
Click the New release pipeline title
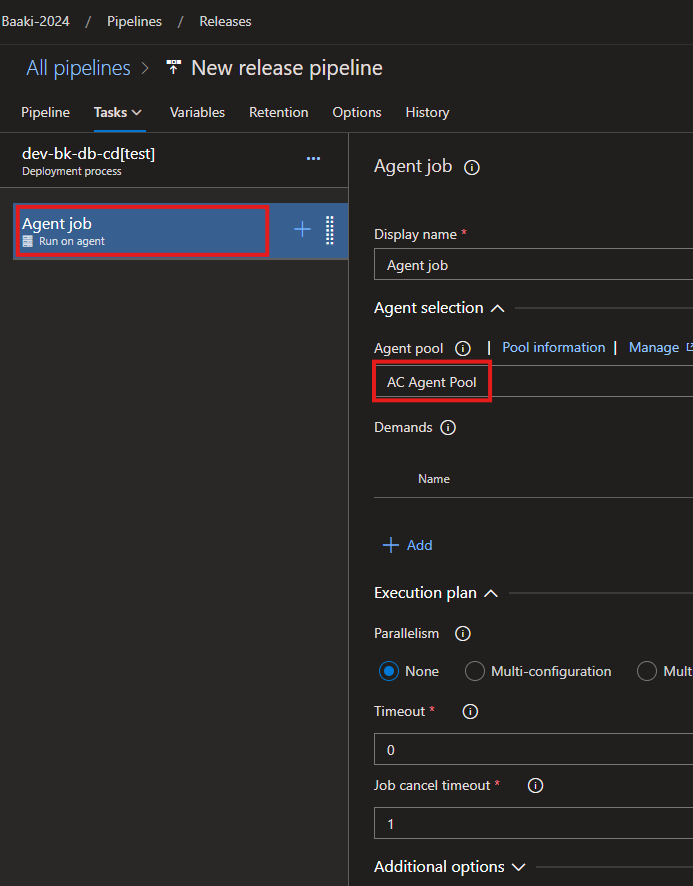pyautogui.click(x=287, y=68)
